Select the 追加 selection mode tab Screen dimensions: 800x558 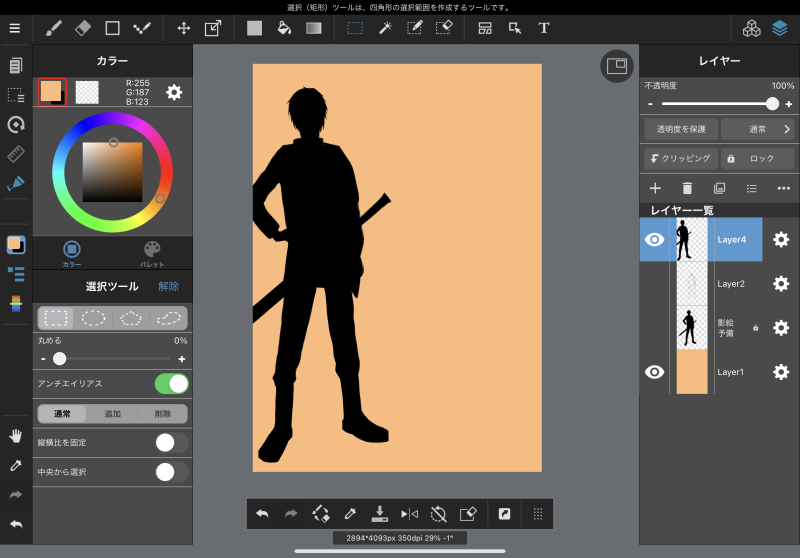[112, 413]
